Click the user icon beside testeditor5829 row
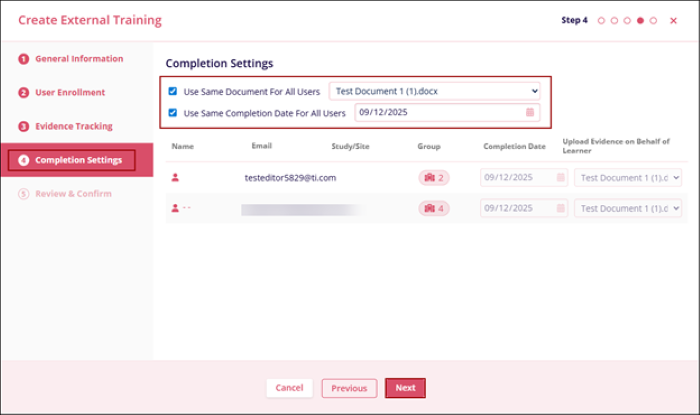 point(176,177)
